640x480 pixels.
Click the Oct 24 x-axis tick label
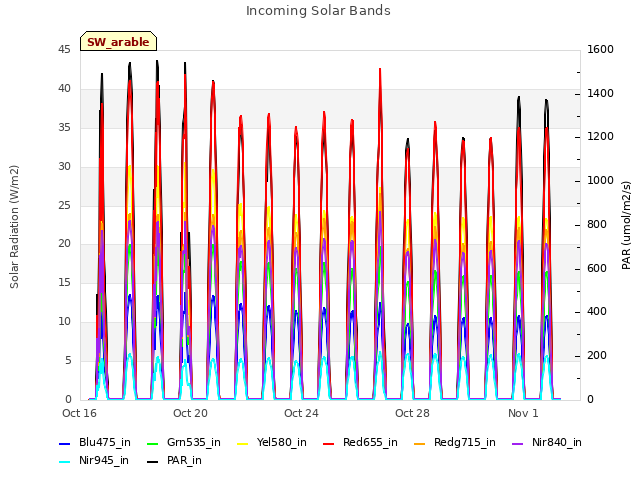(301, 413)
